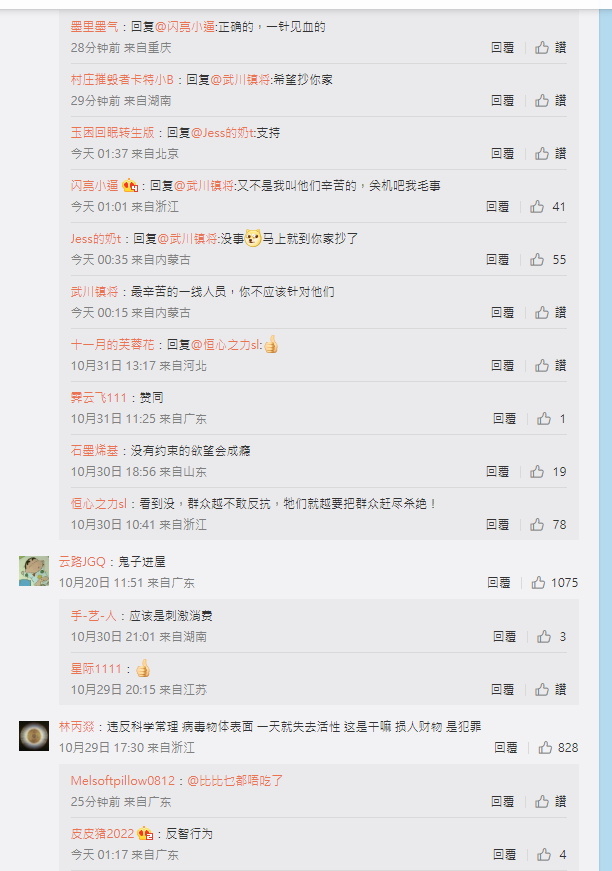
Task: Like 林丙燚's comment with 828 likes
Action: (x=558, y=748)
